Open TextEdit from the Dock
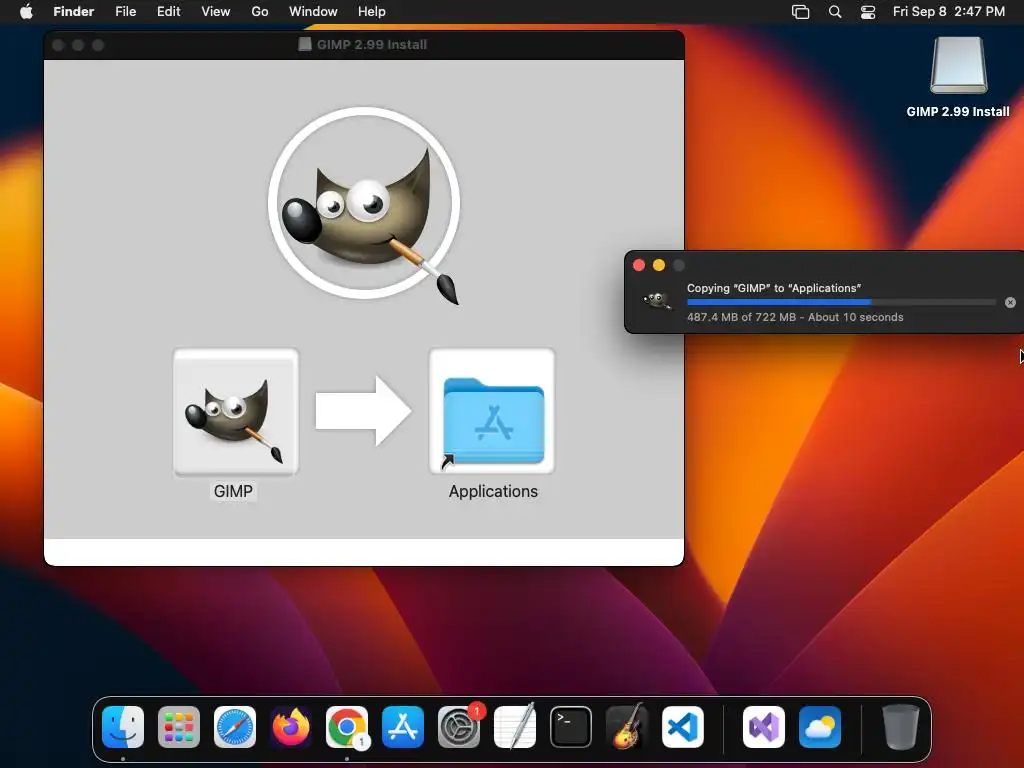The height and width of the screenshot is (768, 1024). point(515,727)
